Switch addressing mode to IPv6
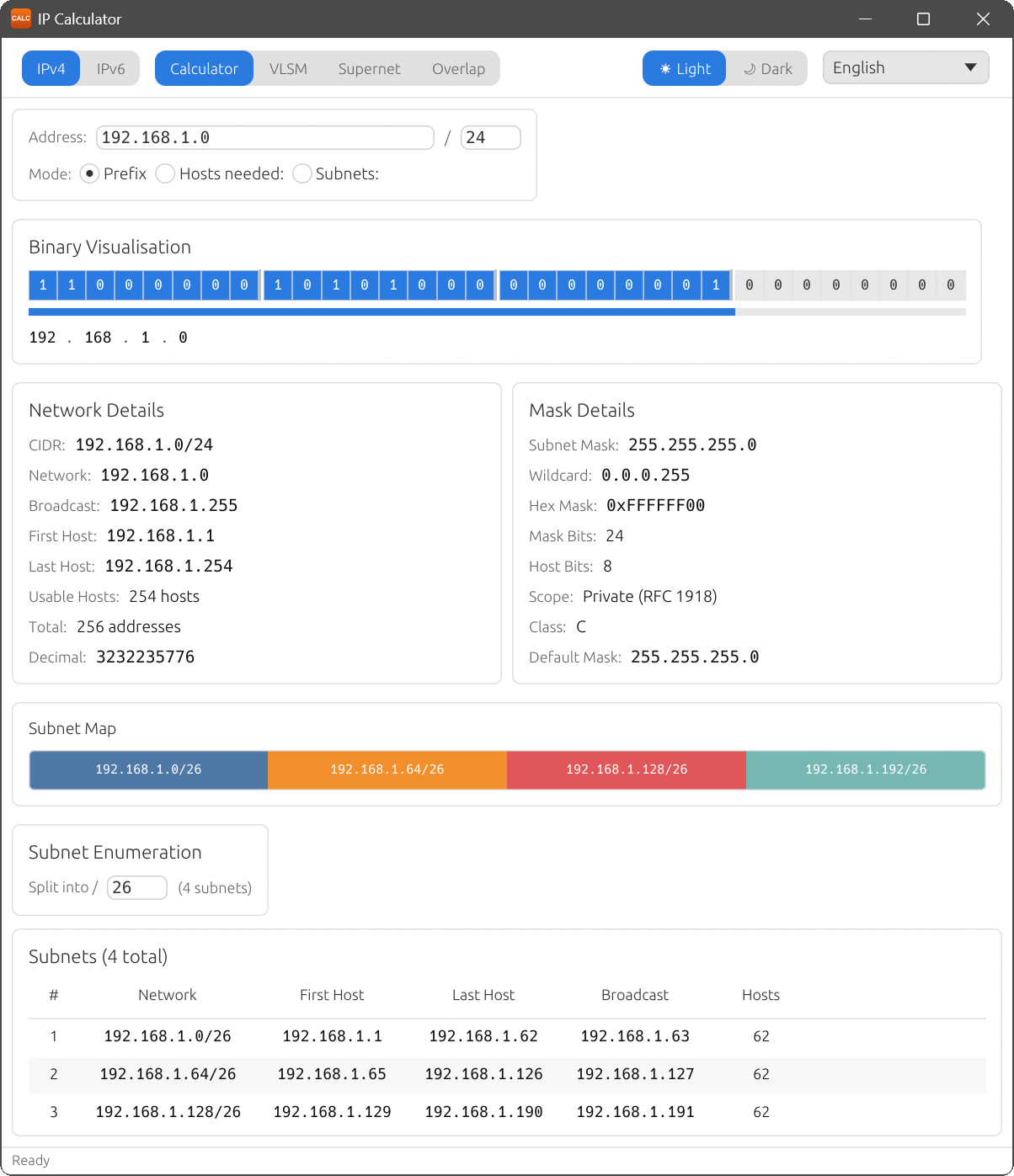Image resolution: width=1014 pixels, height=1176 pixels. [109, 68]
